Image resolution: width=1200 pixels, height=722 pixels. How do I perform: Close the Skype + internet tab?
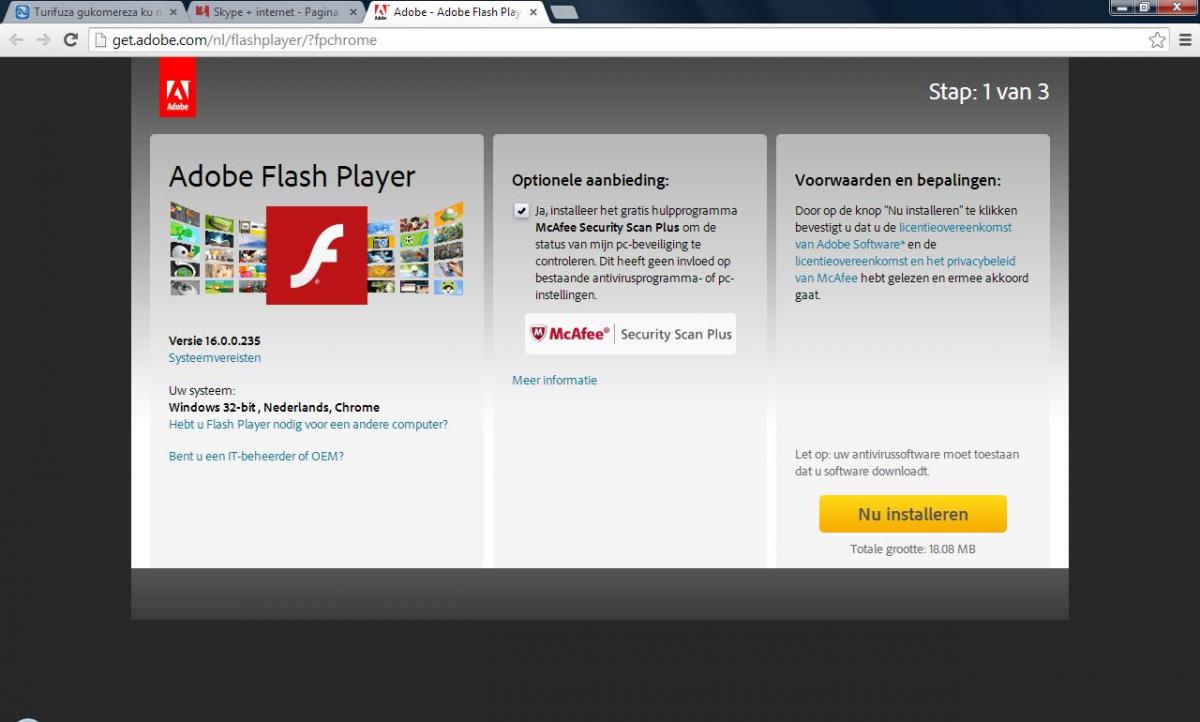click(352, 13)
